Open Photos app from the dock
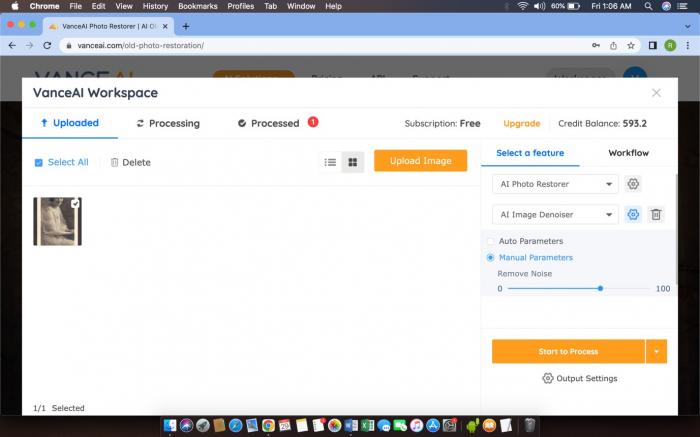 334,425
